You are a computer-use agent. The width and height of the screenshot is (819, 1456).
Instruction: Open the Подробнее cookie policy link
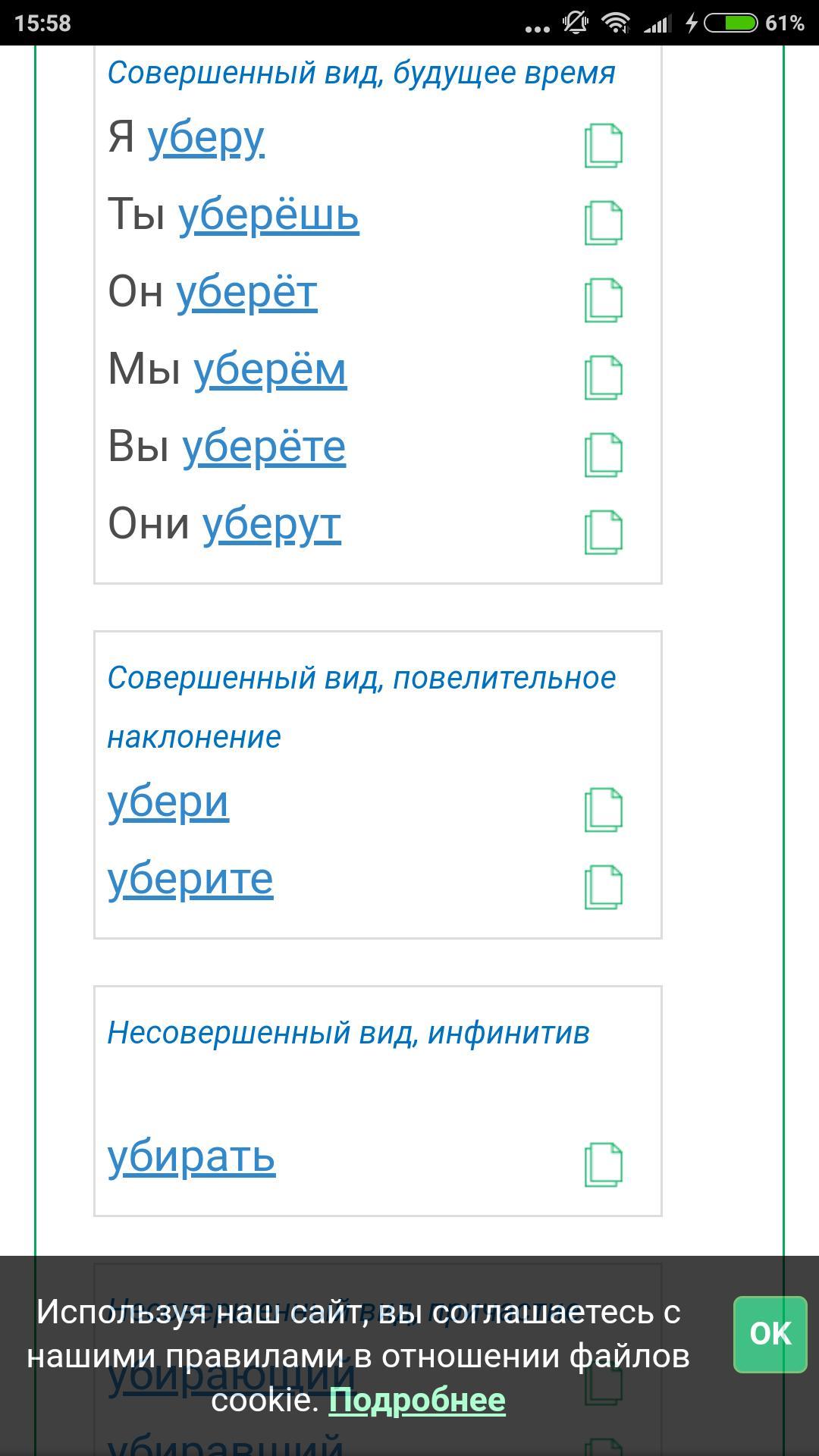tap(417, 1400)
